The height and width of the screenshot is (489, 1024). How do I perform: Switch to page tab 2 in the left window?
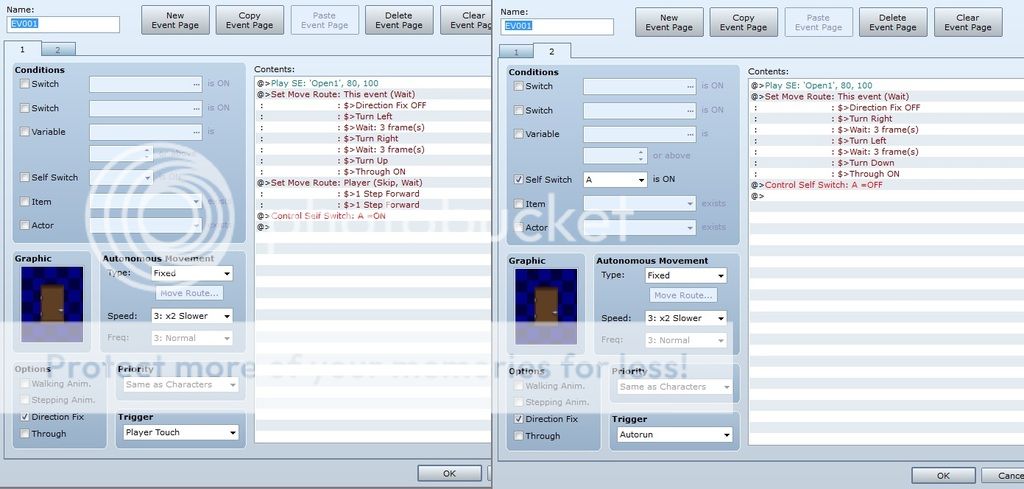[57, 49]
